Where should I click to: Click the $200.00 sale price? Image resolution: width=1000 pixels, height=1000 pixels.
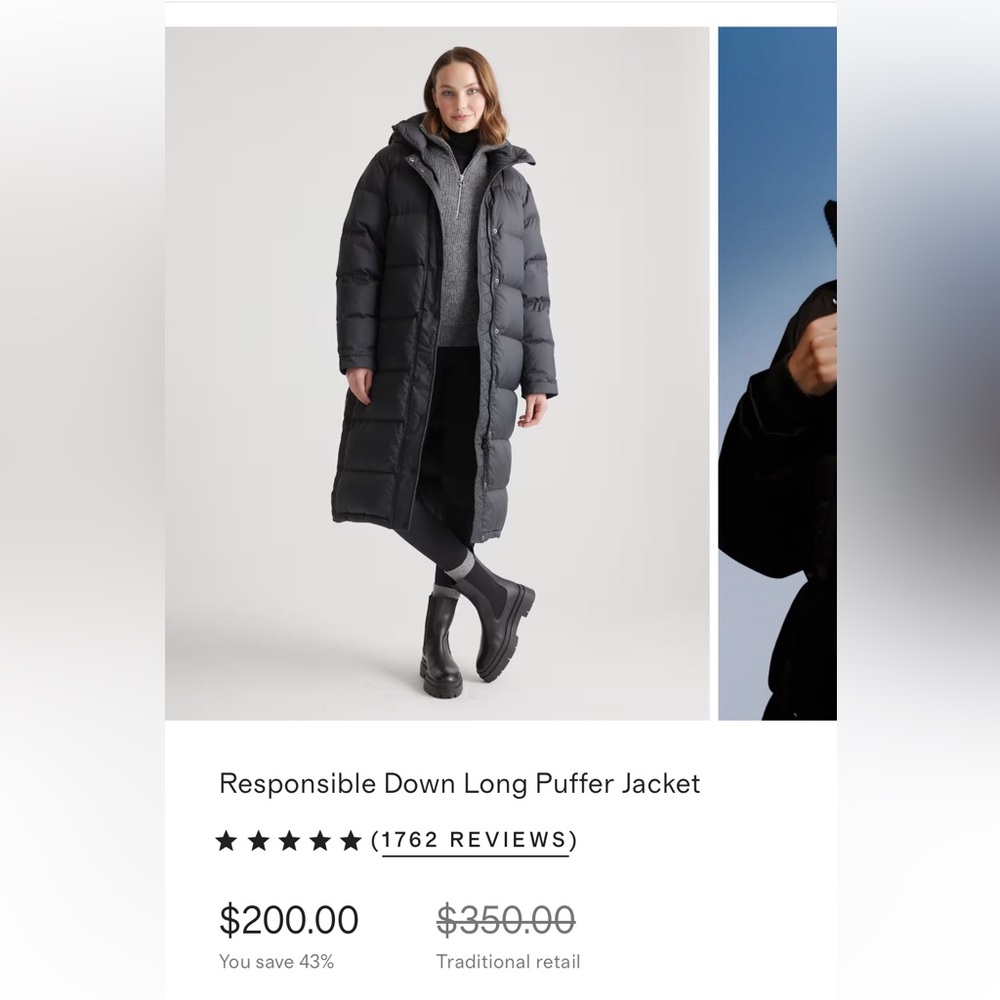pos(289,920)
